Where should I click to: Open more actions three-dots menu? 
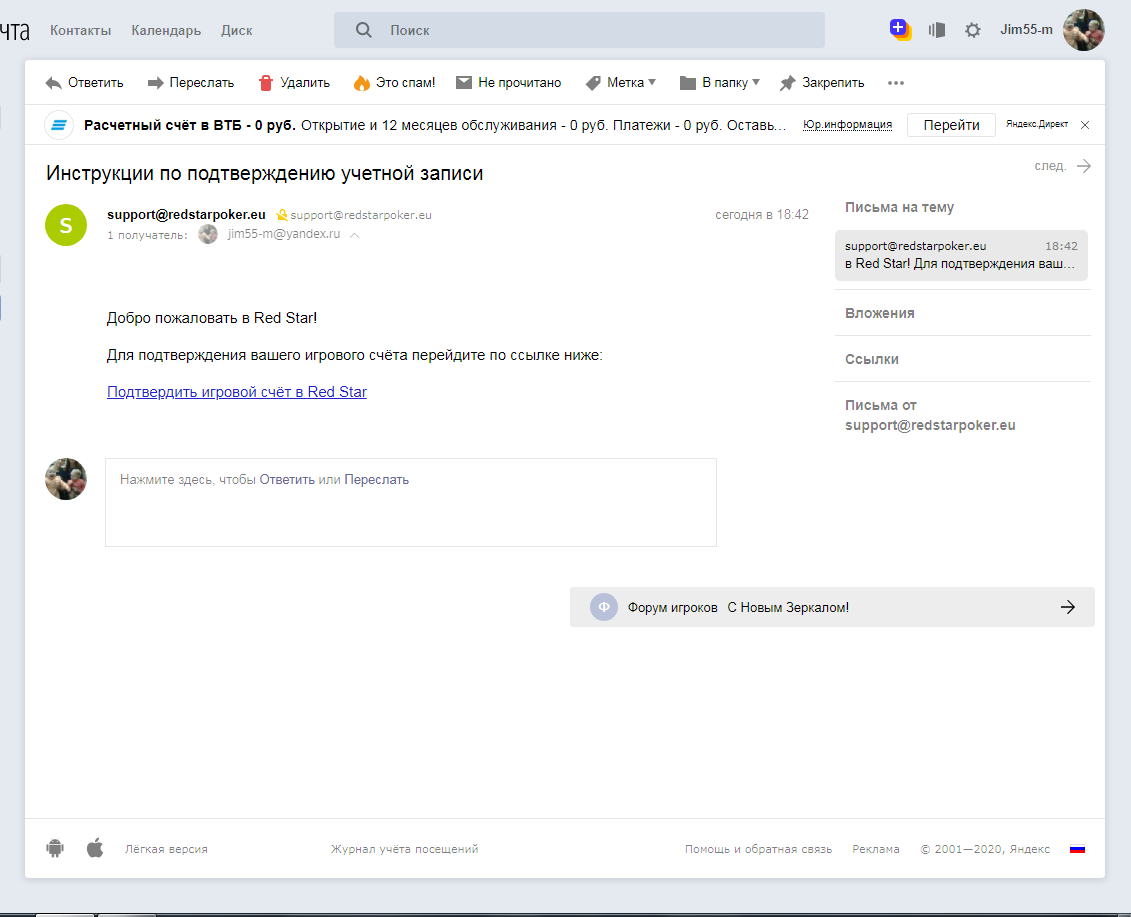896,83
